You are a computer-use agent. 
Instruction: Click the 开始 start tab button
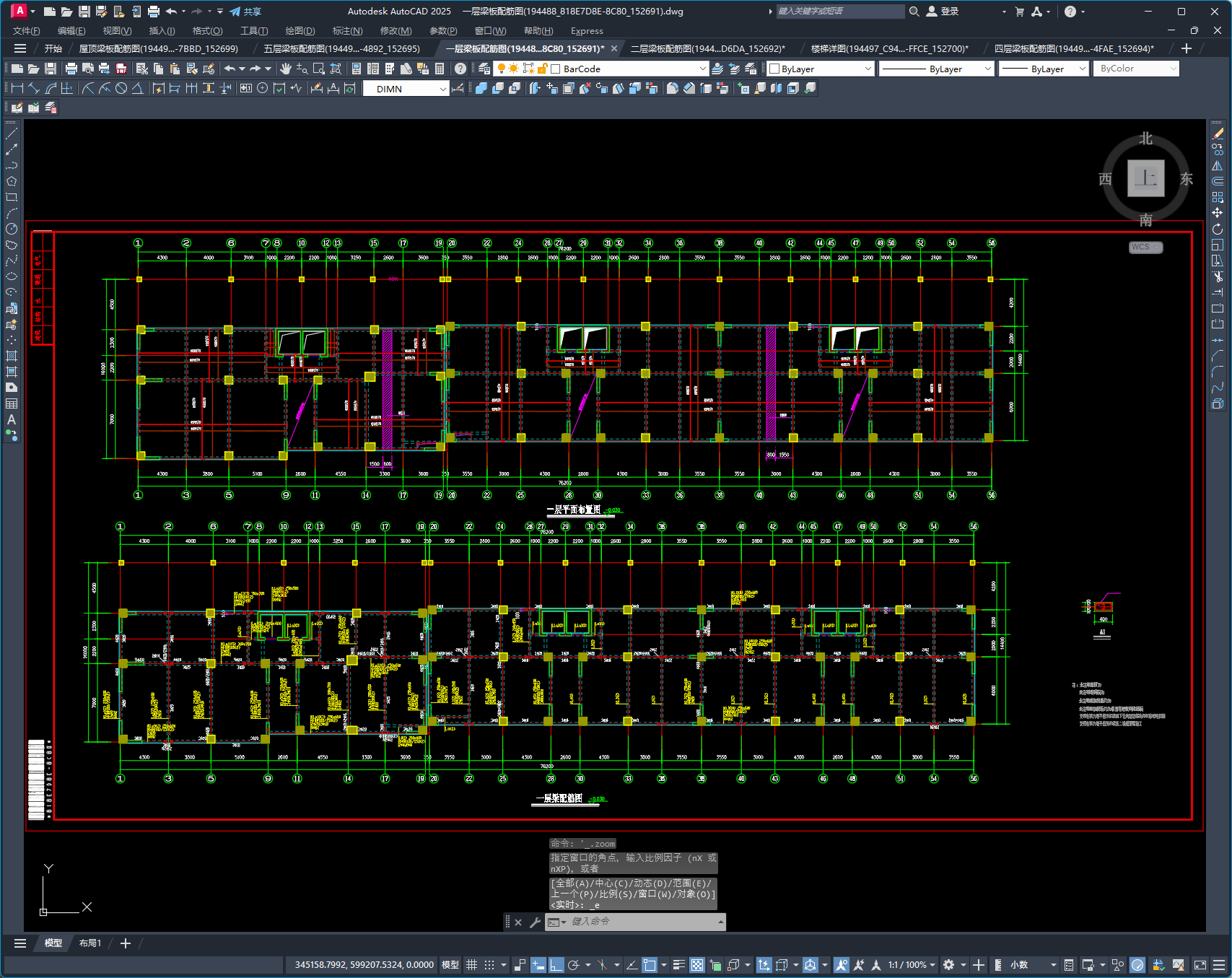coord(53,48)
